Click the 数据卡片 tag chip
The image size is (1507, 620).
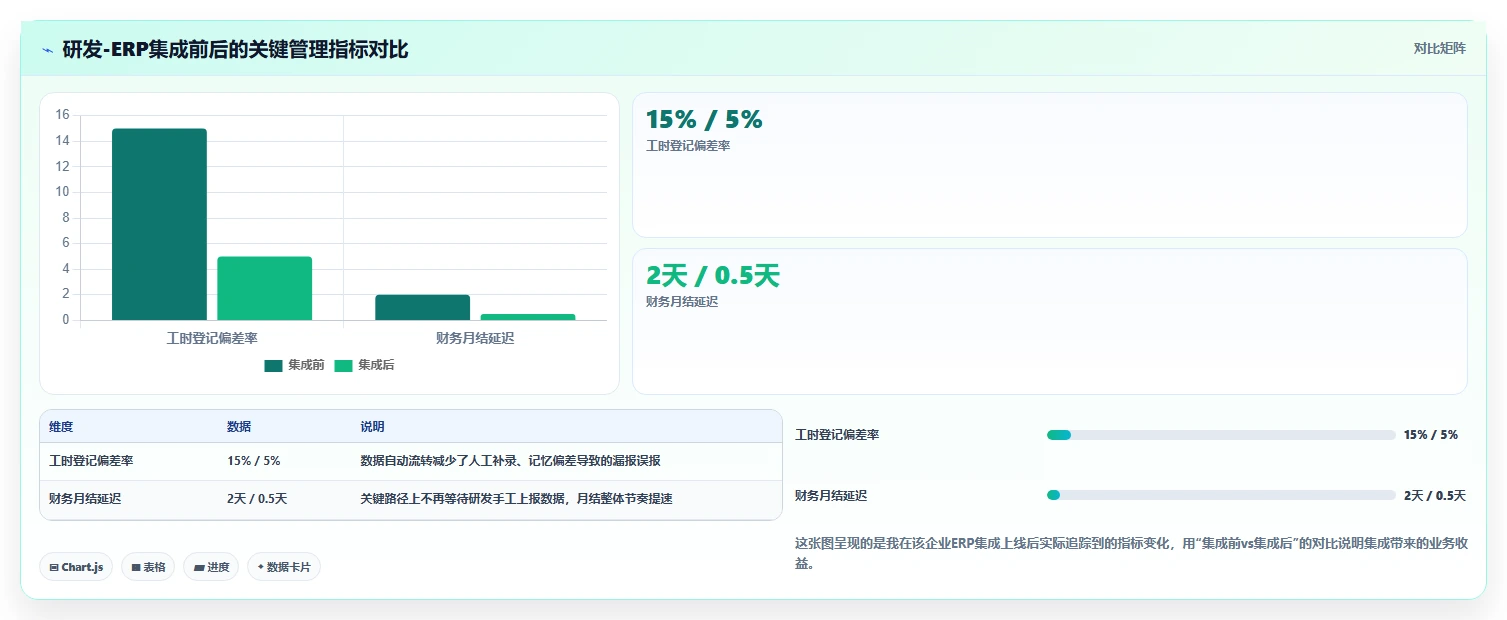[x=284, y=567]
